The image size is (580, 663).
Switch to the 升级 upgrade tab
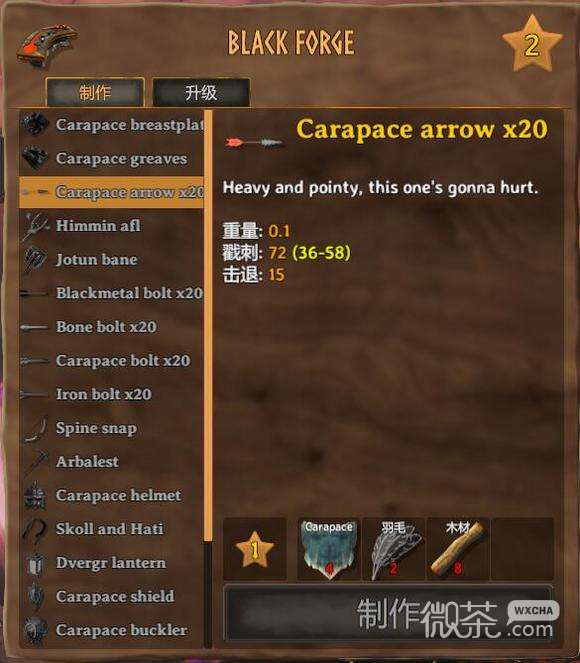point(201,92)
